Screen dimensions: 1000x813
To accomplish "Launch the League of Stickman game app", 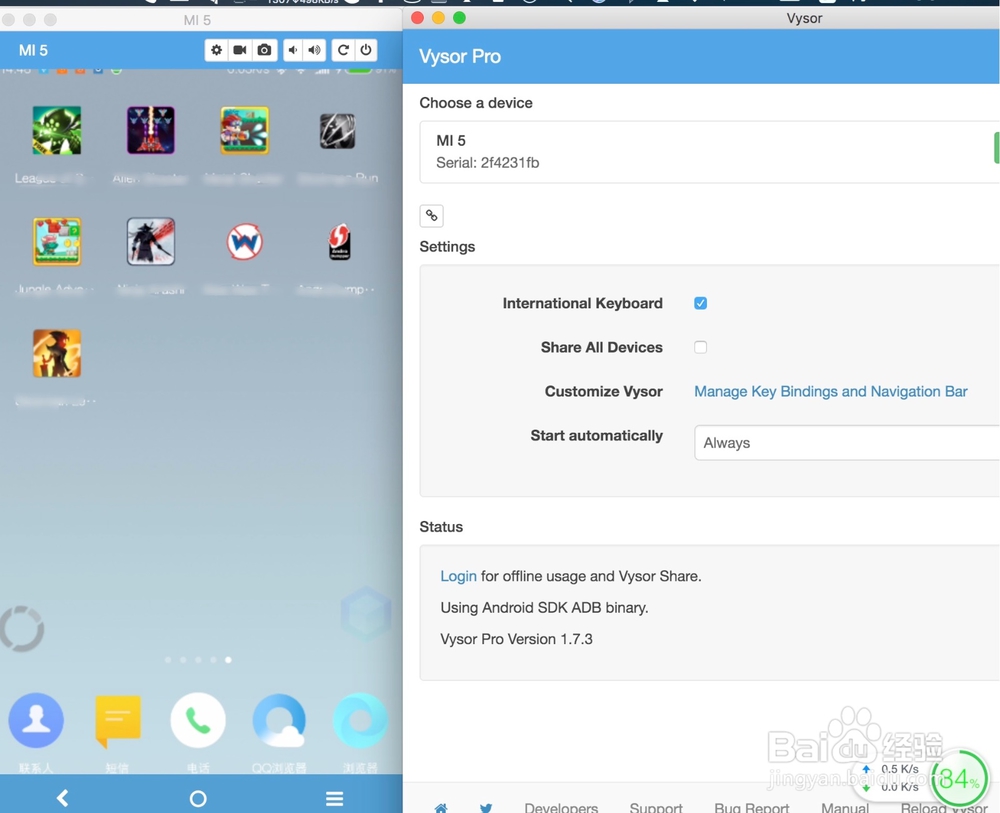I will click(x=57, y=131).
